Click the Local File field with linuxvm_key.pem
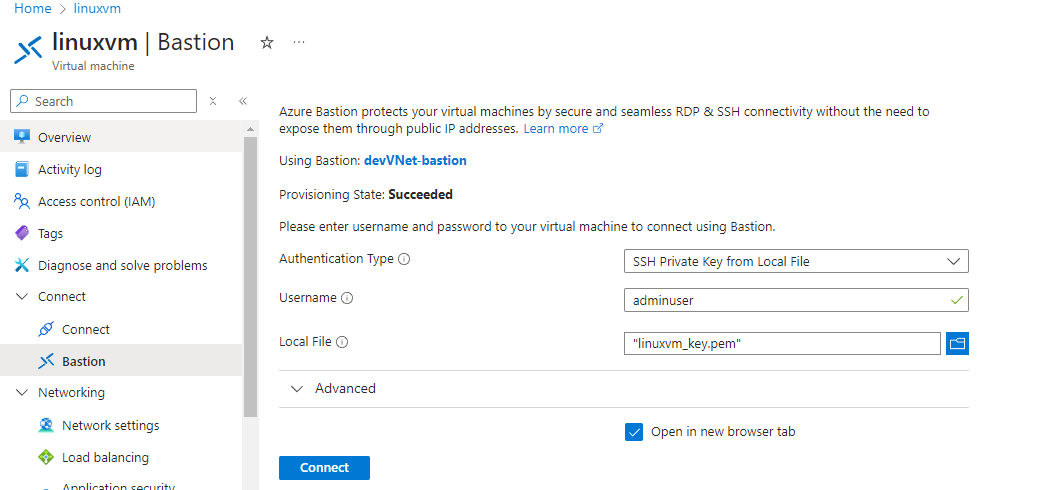The height and width of the screenshot is (490, 1061). coord(782,343)
